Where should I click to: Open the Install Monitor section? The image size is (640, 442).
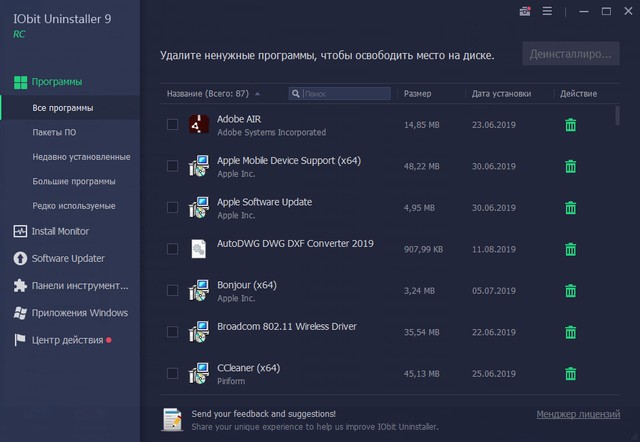pyautogui.click(x=60, y=231)
